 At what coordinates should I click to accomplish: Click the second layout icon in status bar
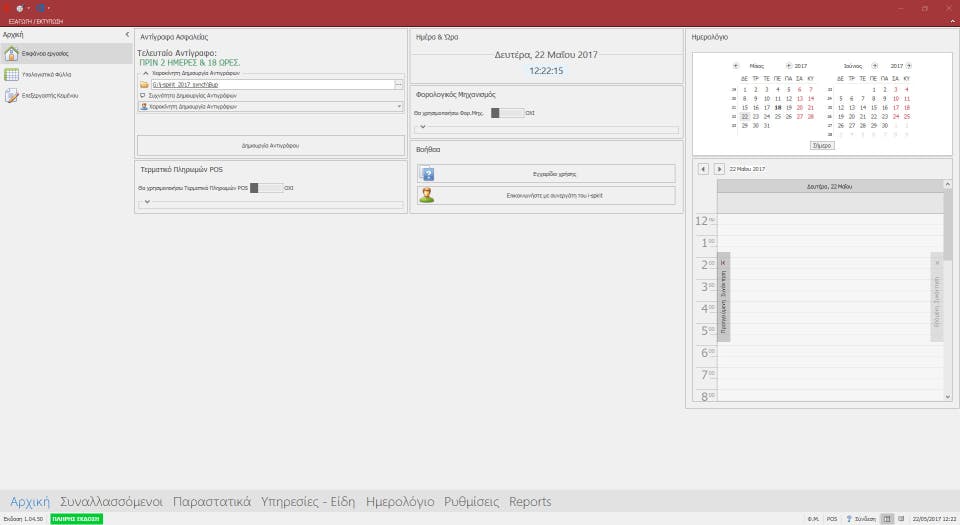(x=901, y=519)
